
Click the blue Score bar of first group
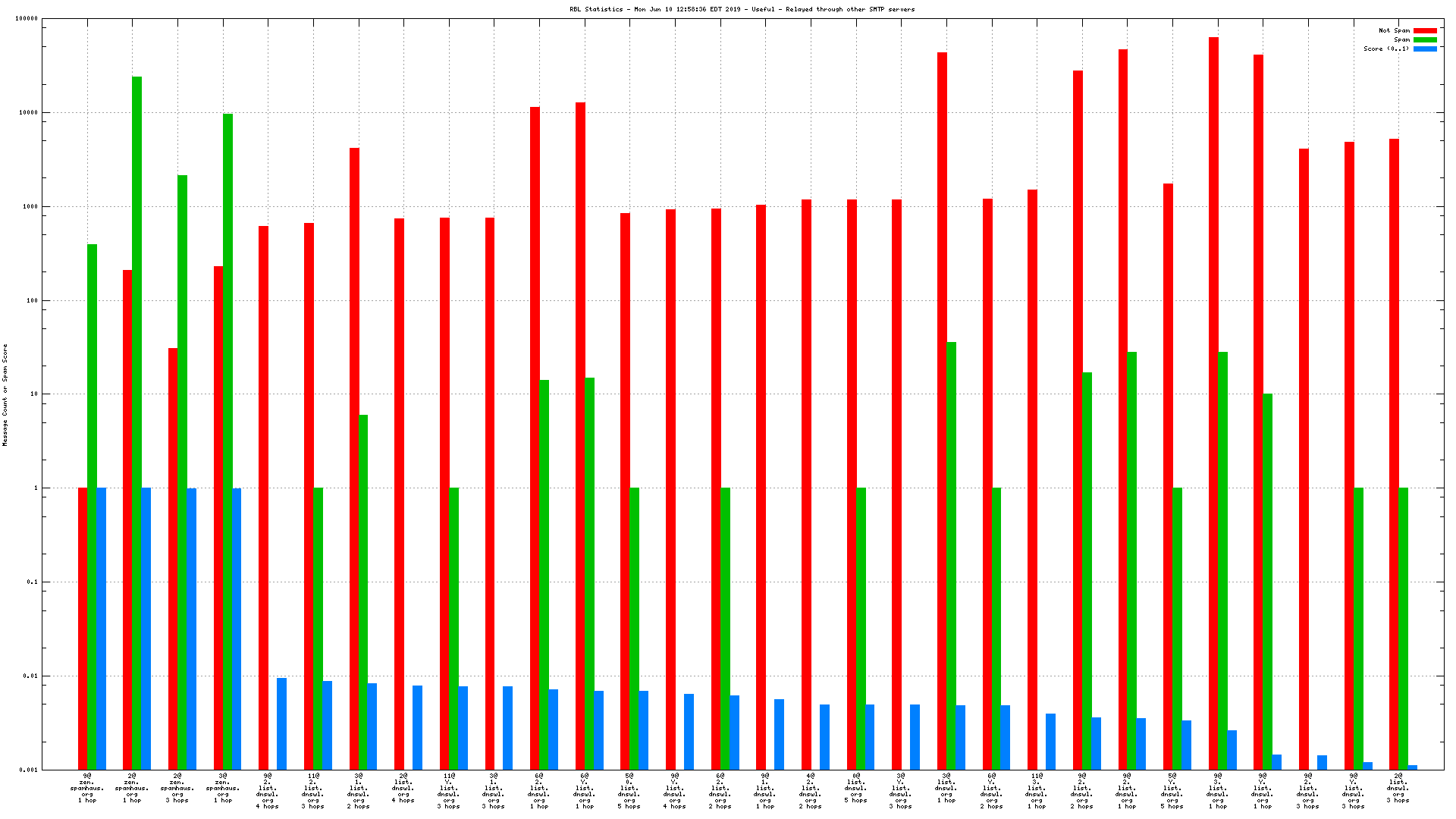tap(101, 628)
